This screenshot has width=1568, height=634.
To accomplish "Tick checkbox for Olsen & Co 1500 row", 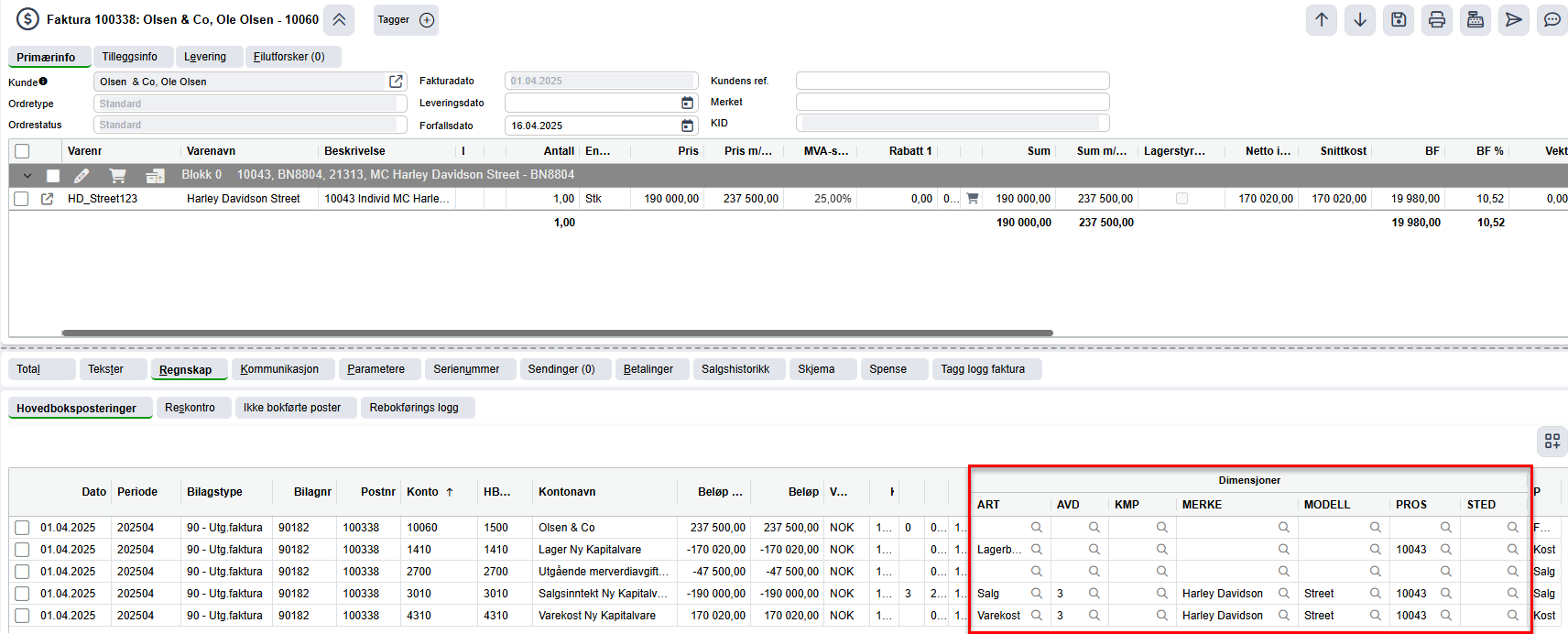I will [x=22, y=528].
